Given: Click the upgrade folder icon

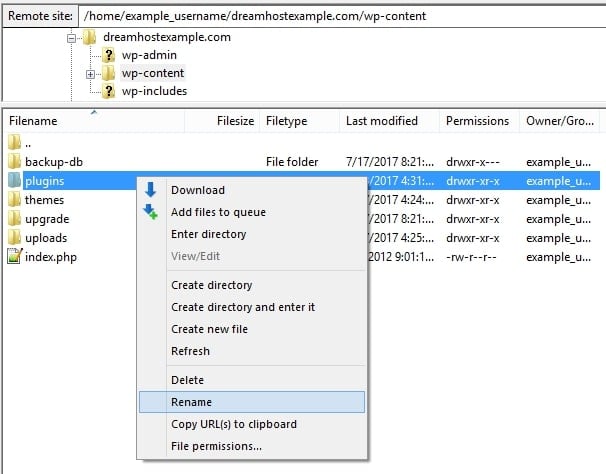Looking at the screenshot, I should 14,219.
